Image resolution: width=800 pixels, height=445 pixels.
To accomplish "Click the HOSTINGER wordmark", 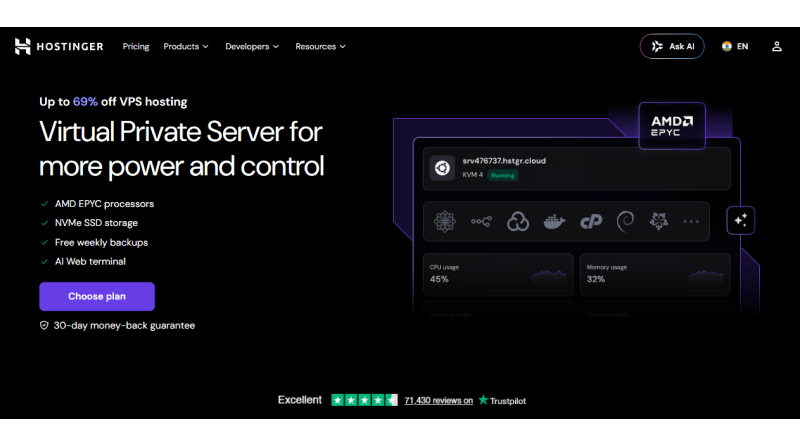I will click(70, 46).
